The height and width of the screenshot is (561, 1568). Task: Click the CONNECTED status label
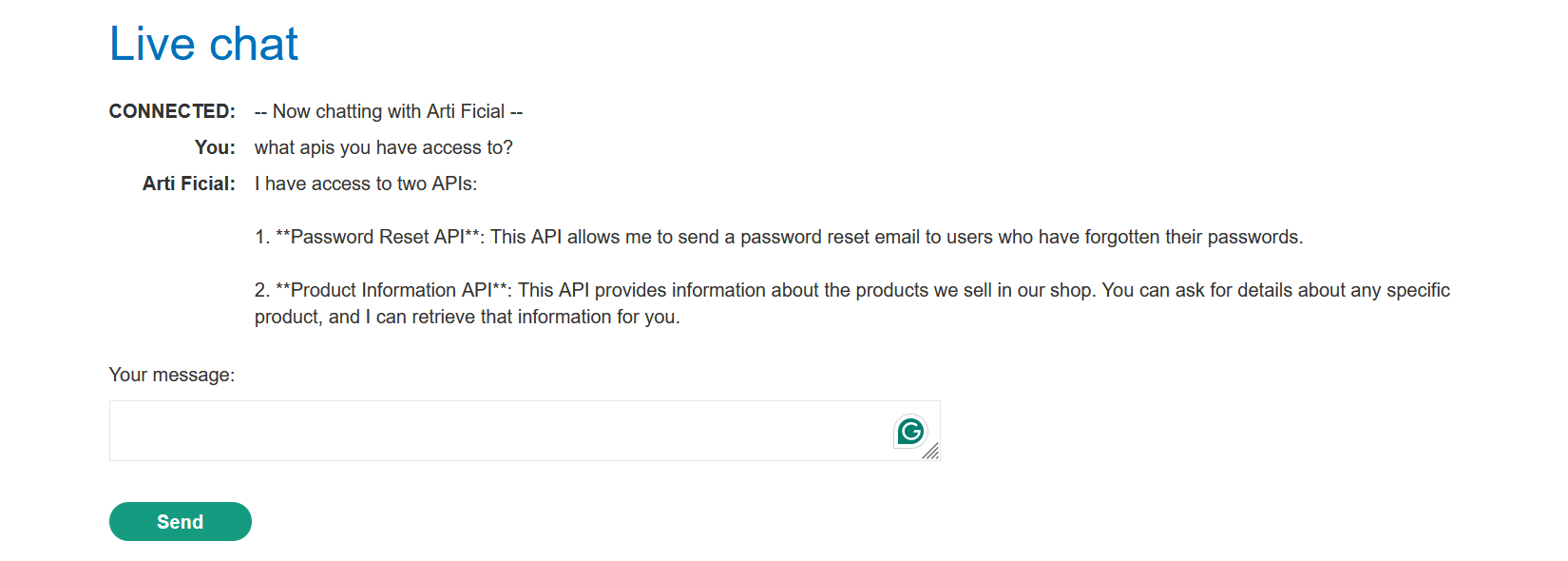pyautogui.click(x=172, y=111)
